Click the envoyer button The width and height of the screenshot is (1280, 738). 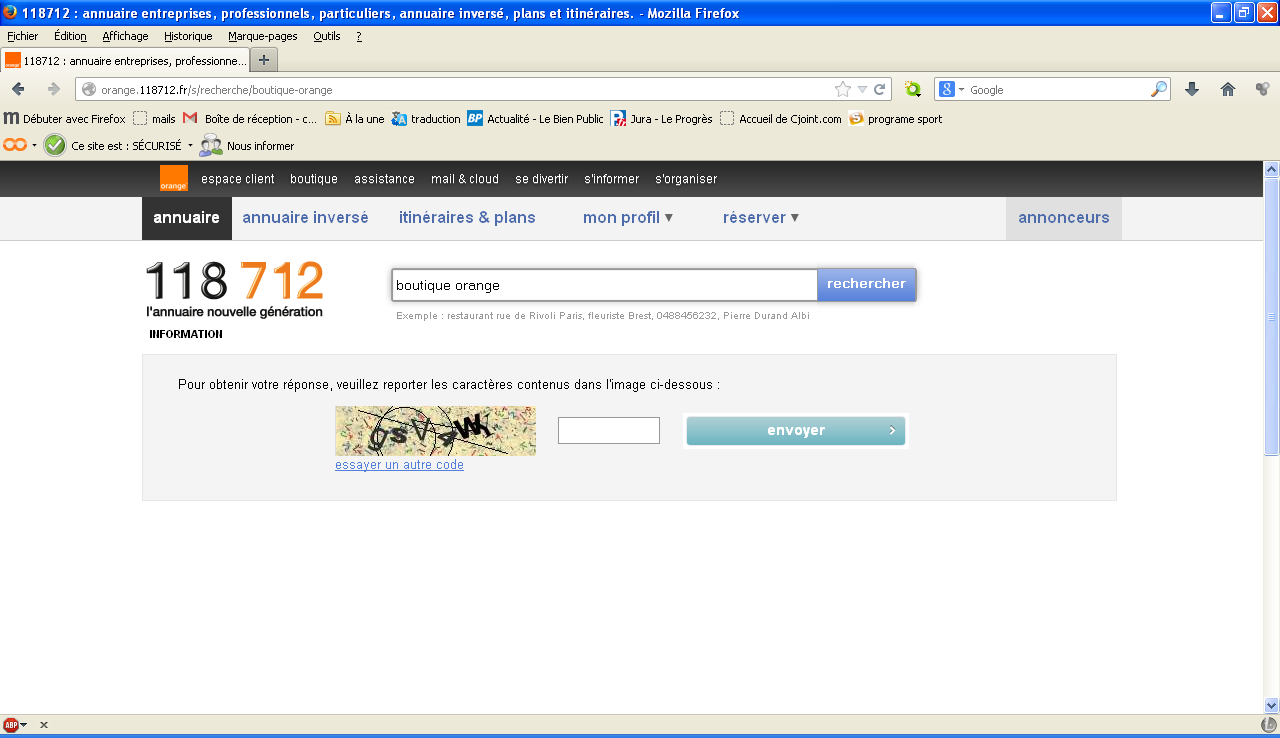(796, 431)
